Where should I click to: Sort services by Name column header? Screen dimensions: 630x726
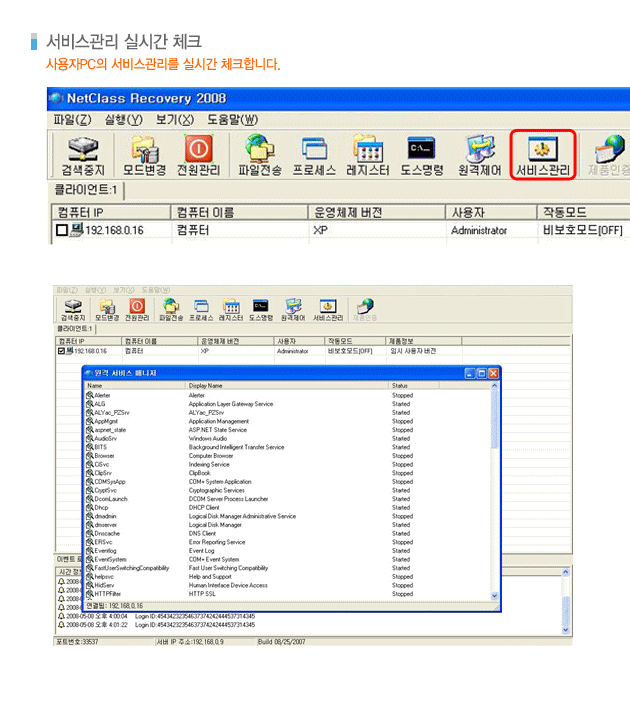(x=135, y=385)
